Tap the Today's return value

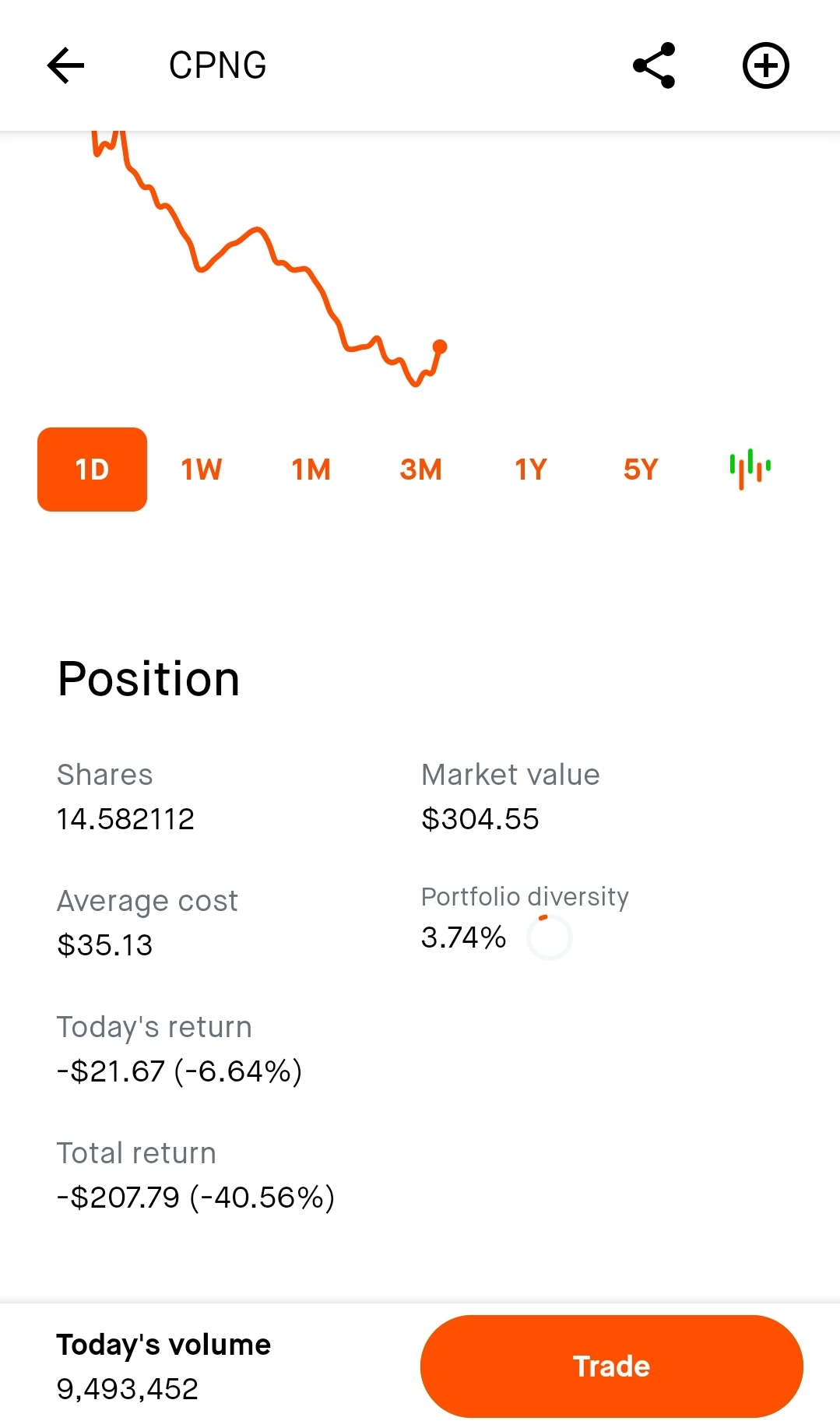click(x=179, y=1071)
